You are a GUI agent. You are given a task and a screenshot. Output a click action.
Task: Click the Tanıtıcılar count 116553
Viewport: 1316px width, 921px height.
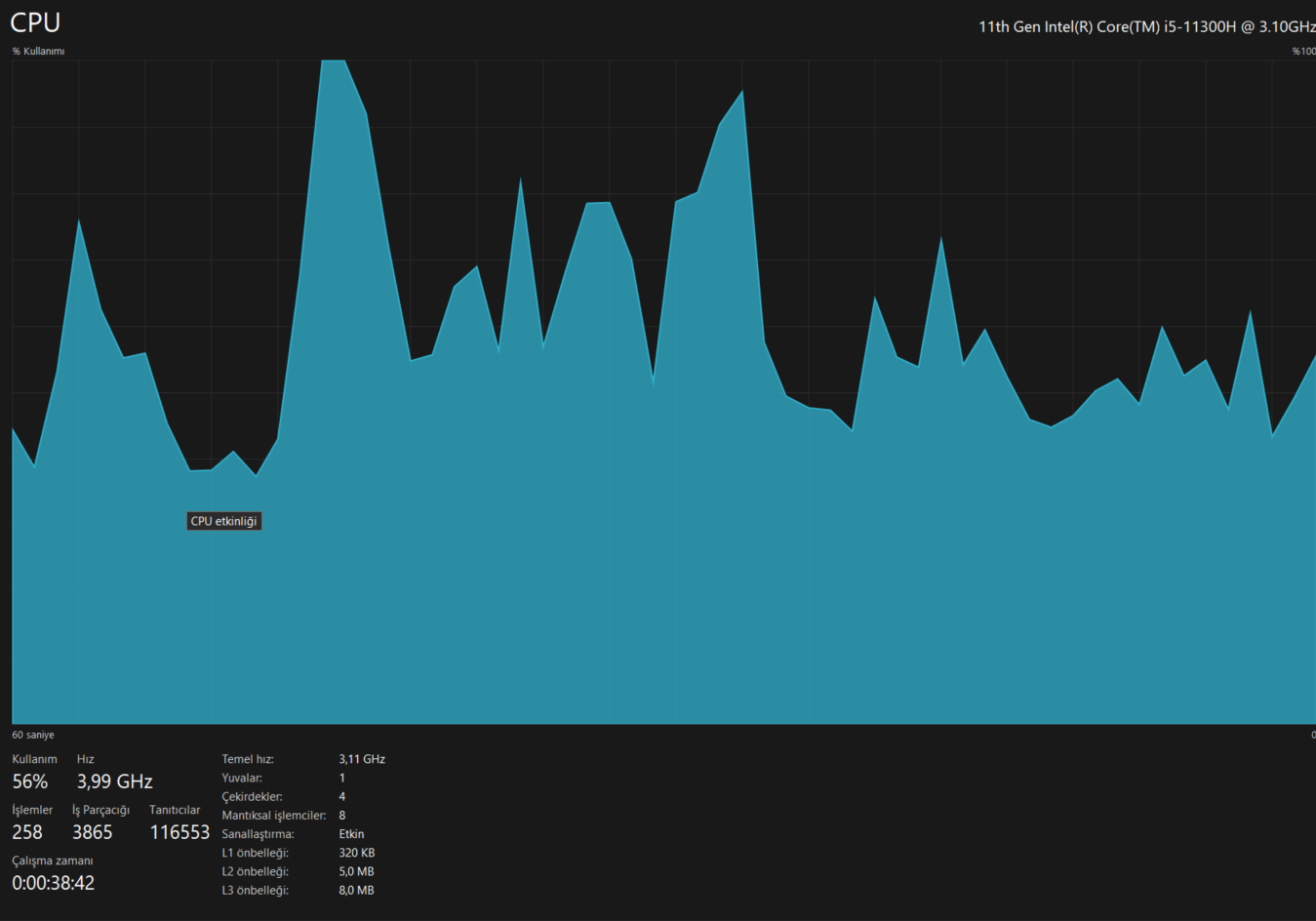[x=179, y=832]
